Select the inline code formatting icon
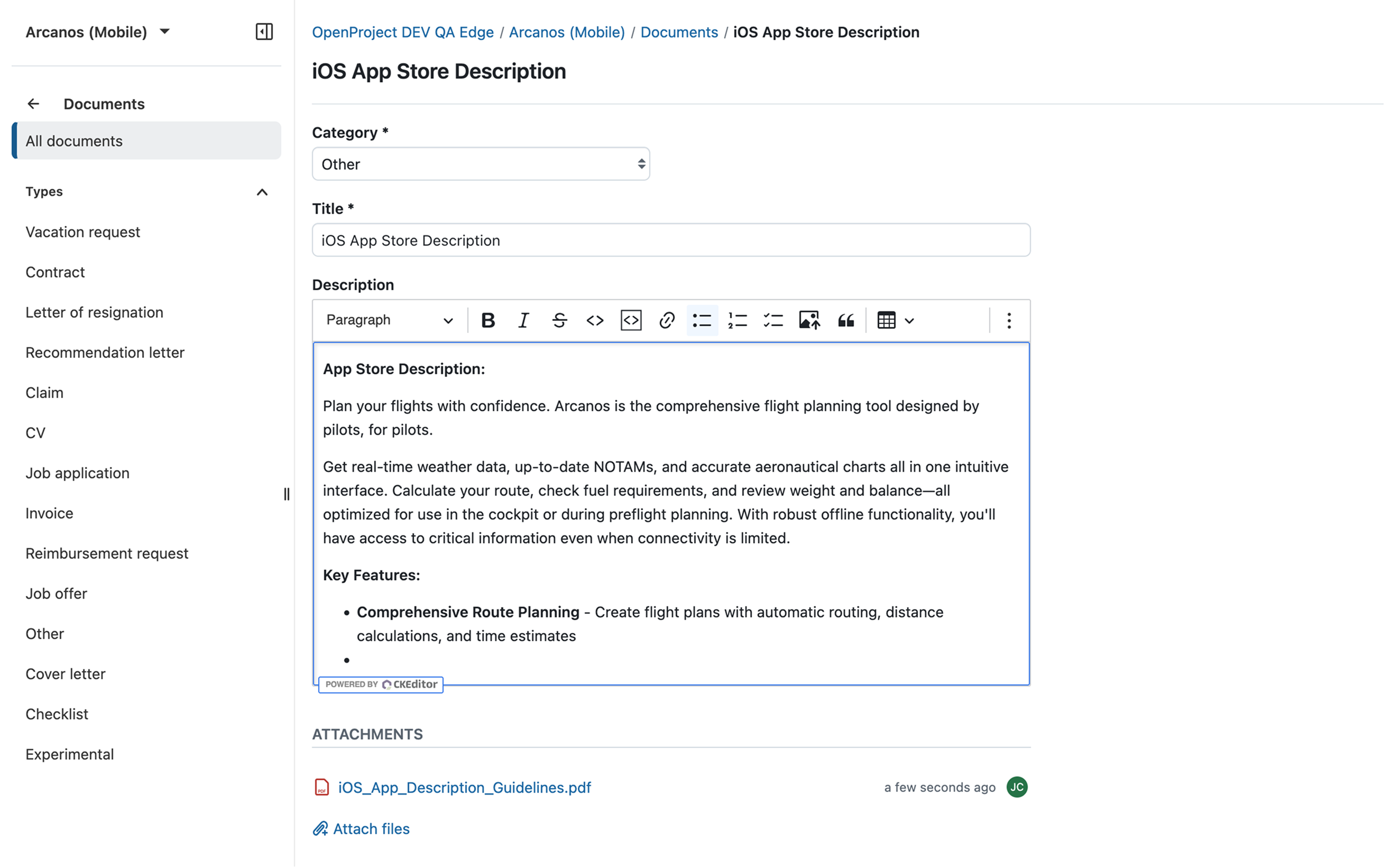 [594, 320]
